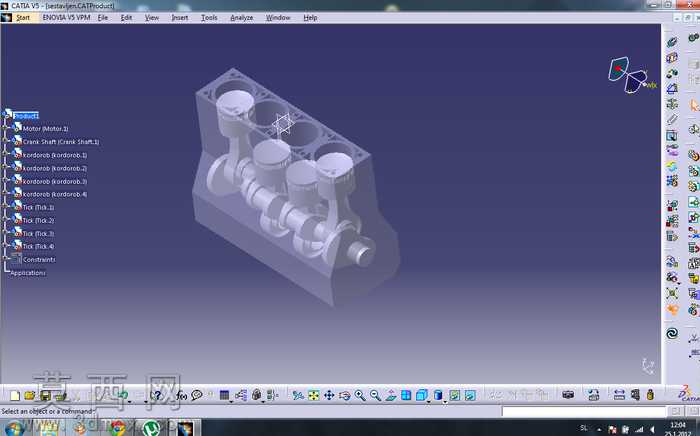Open Chrome from the taskbar
Image resolution: width=700 pixels, height=436 pixels.
(x=118, y=429)
